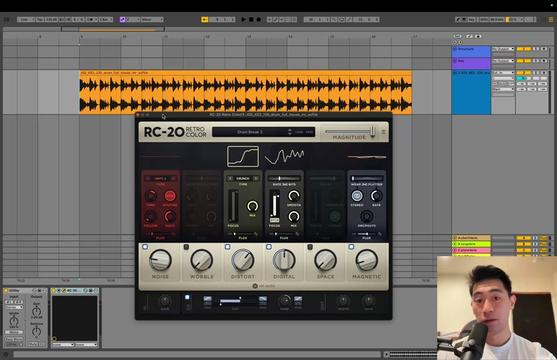
Task: Disable the Noise module checkbox
Action: coord(145,247)
